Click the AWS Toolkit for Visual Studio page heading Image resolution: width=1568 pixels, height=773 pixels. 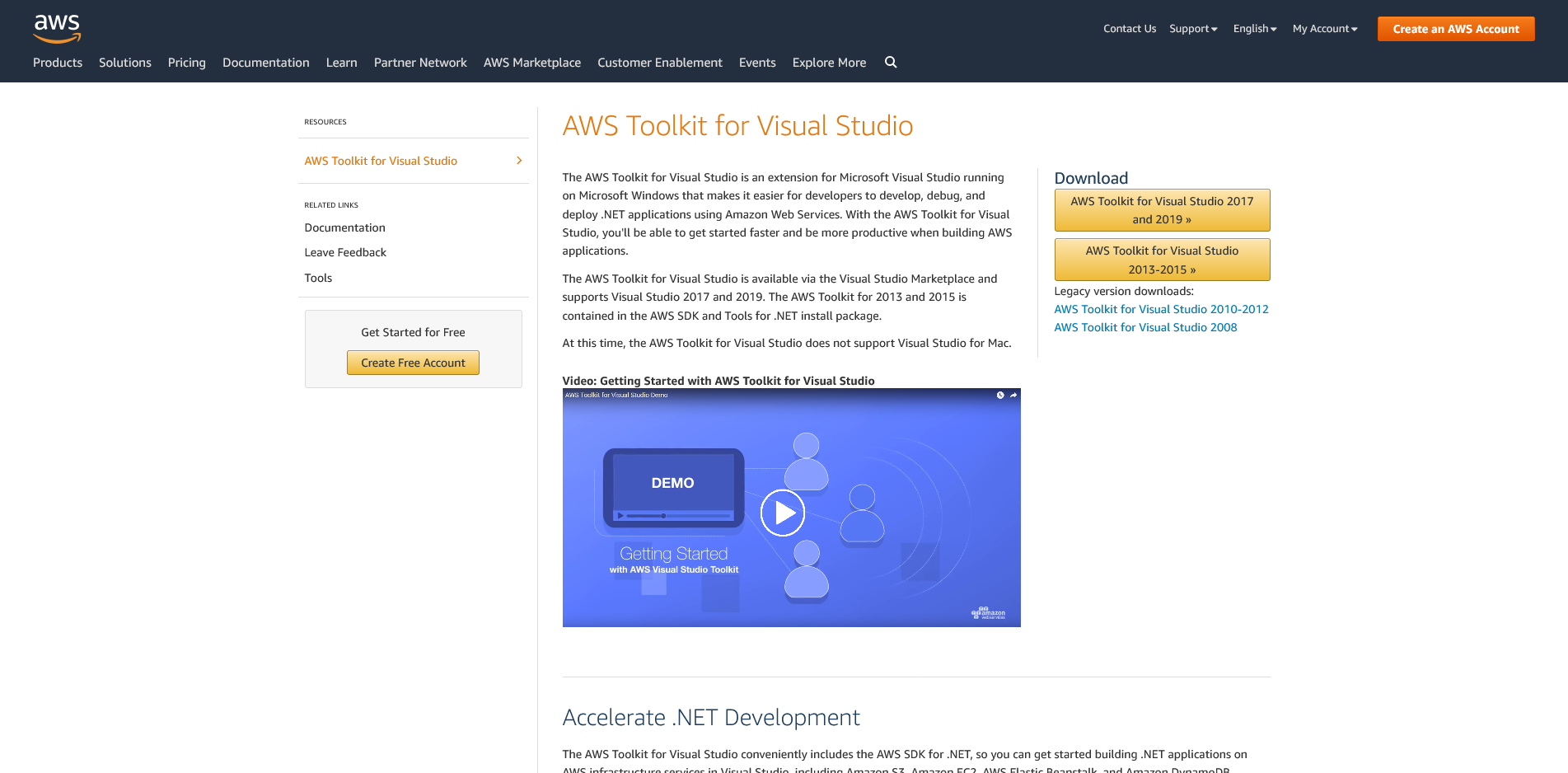coord(737,126)
